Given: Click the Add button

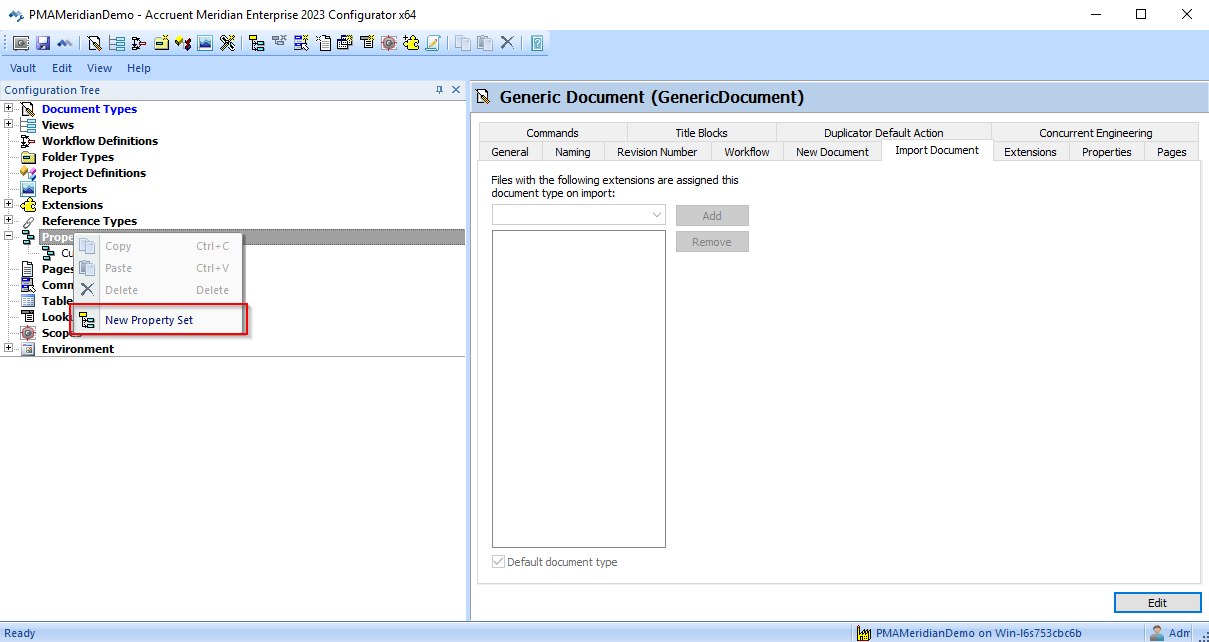Looking at the screenshot, I should 712,216.
